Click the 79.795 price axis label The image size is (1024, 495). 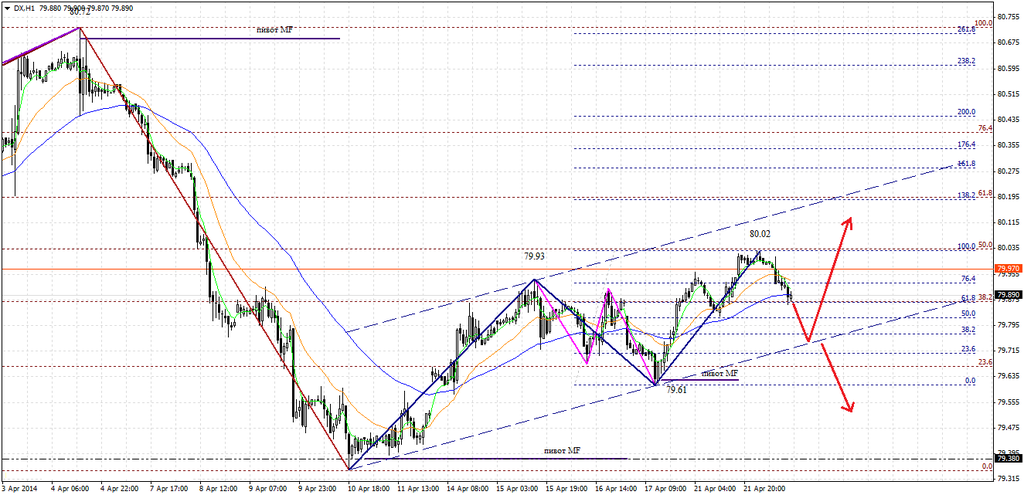(1006, 325)
